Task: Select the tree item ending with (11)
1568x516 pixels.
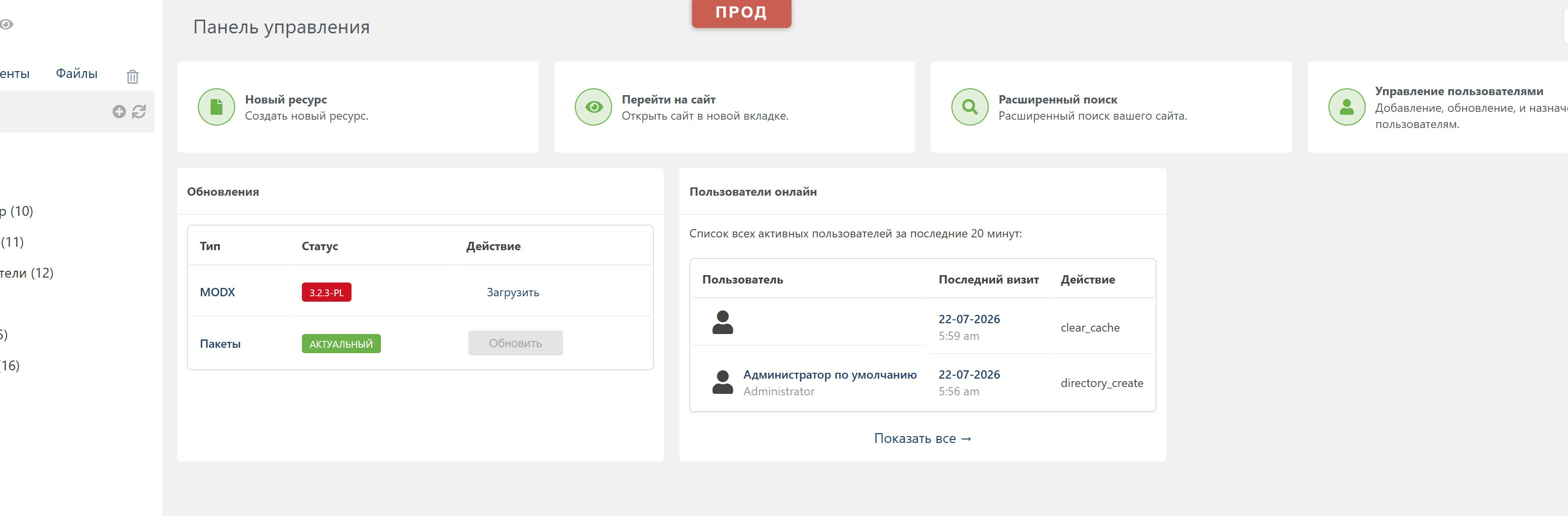Action: click(12, 242)
